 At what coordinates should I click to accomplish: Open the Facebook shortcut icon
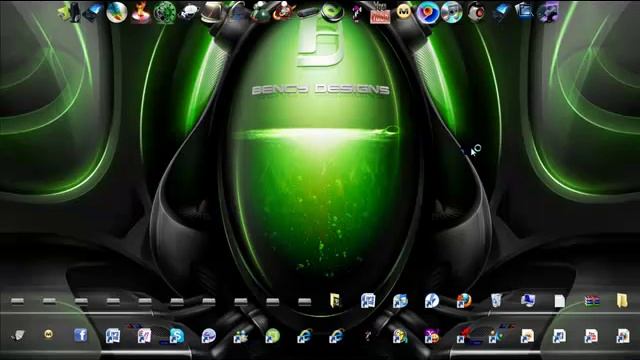coord(81,336)
